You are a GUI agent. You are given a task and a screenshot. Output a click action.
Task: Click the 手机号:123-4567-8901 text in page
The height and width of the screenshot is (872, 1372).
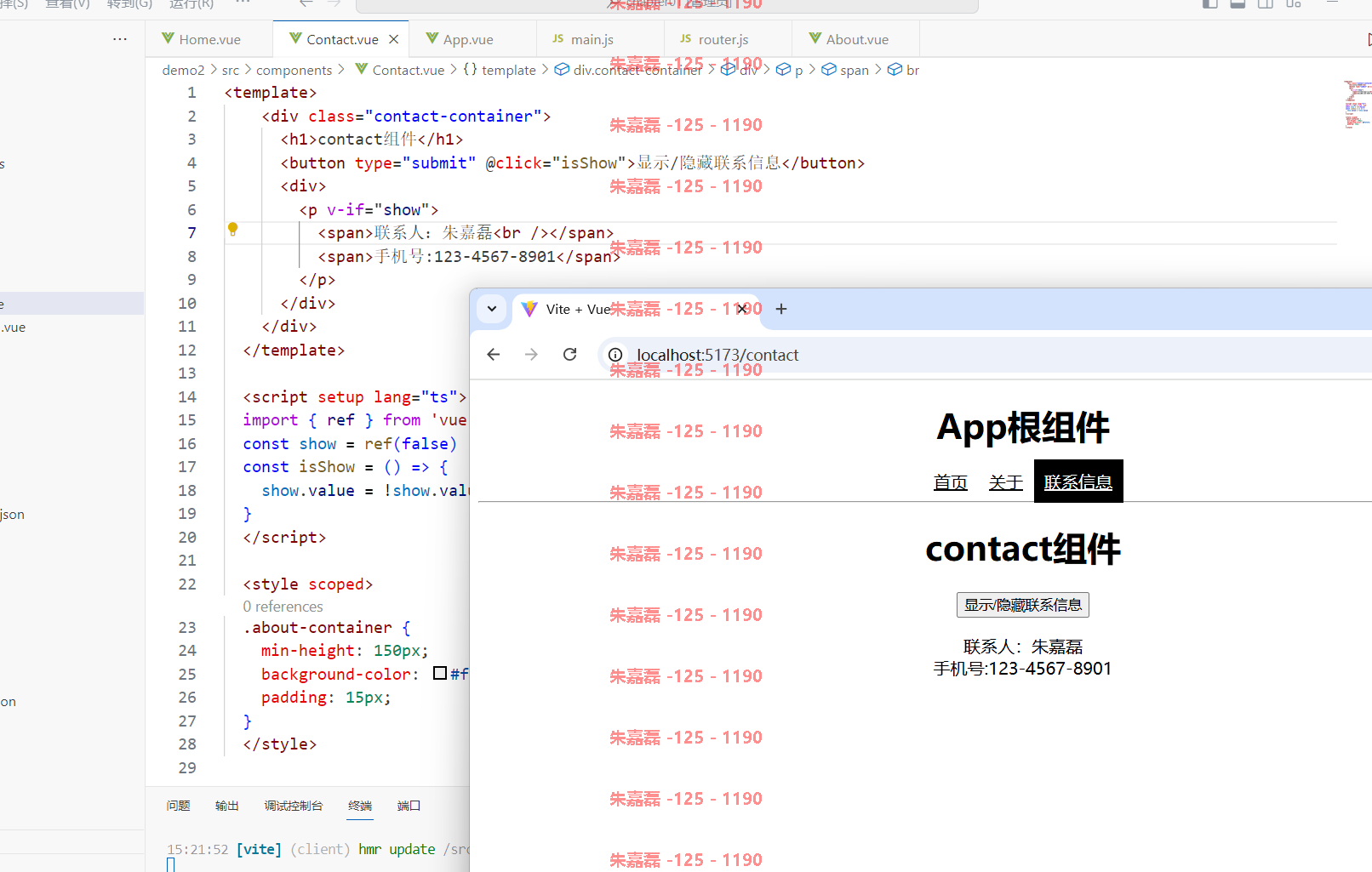tap(1023, 669)
